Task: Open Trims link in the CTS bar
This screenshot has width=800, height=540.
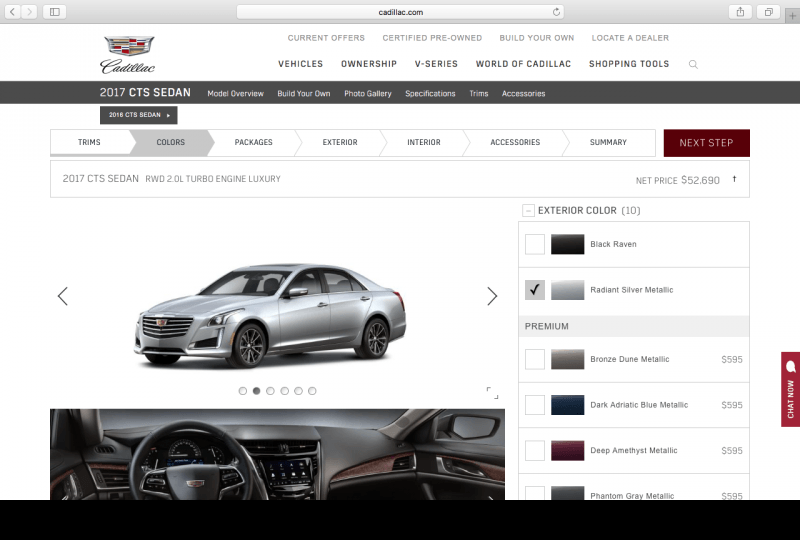Action: pyautogui.click(x=479, y=93)
